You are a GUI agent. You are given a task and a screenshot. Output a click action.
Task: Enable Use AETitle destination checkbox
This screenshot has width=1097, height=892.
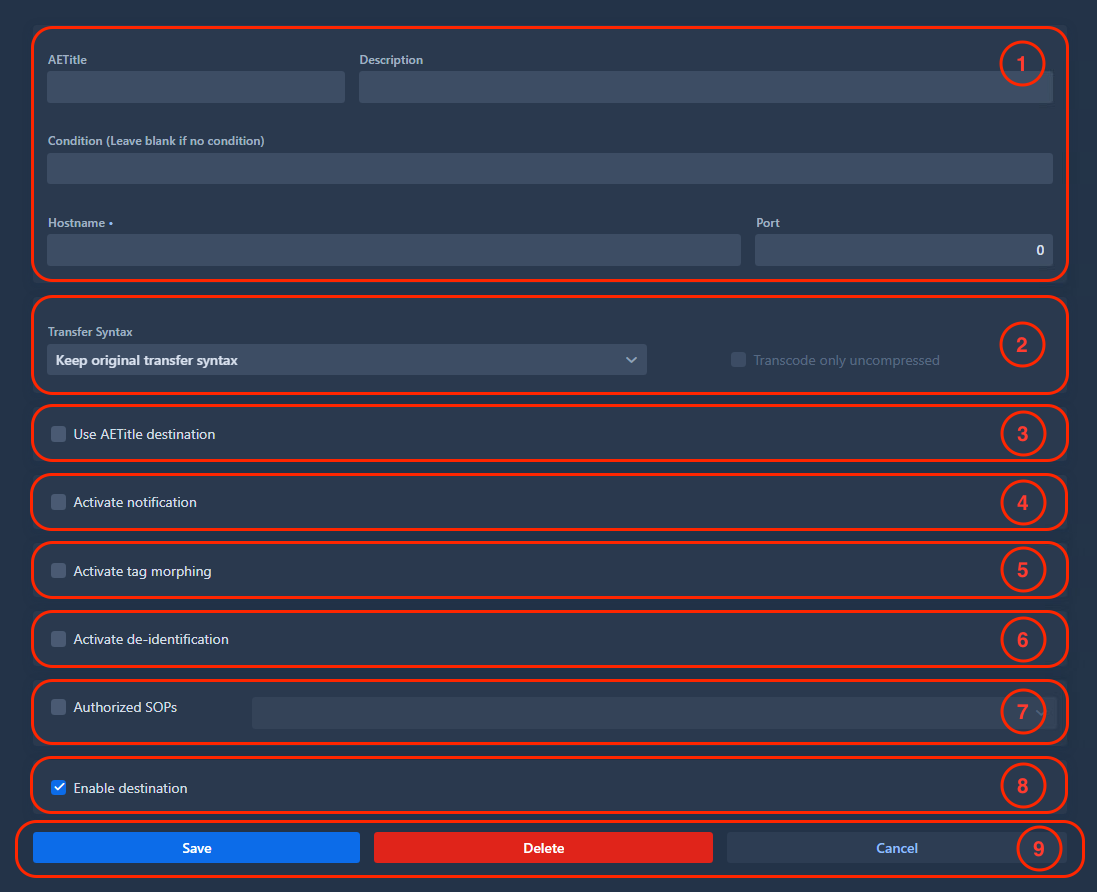[x=59, y=434]
